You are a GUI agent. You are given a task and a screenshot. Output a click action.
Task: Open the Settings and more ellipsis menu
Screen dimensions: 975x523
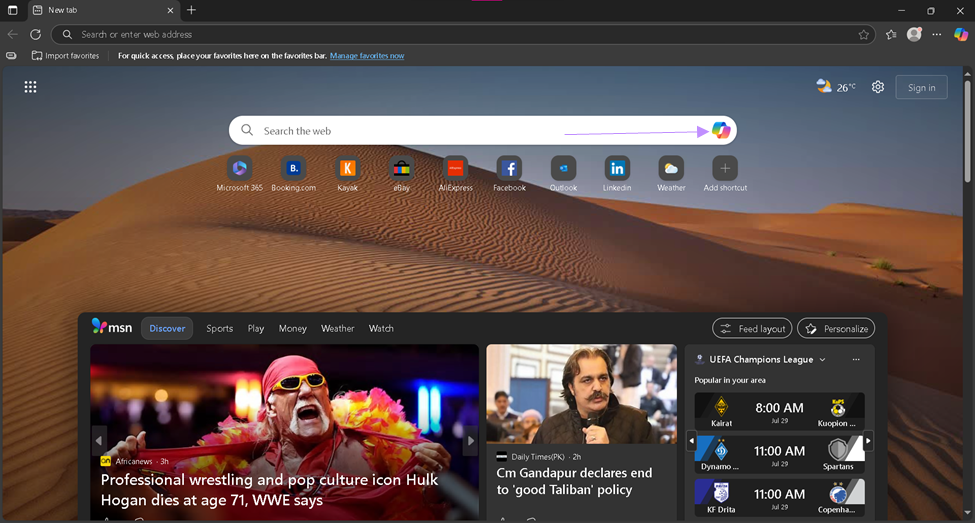point(936,35)
